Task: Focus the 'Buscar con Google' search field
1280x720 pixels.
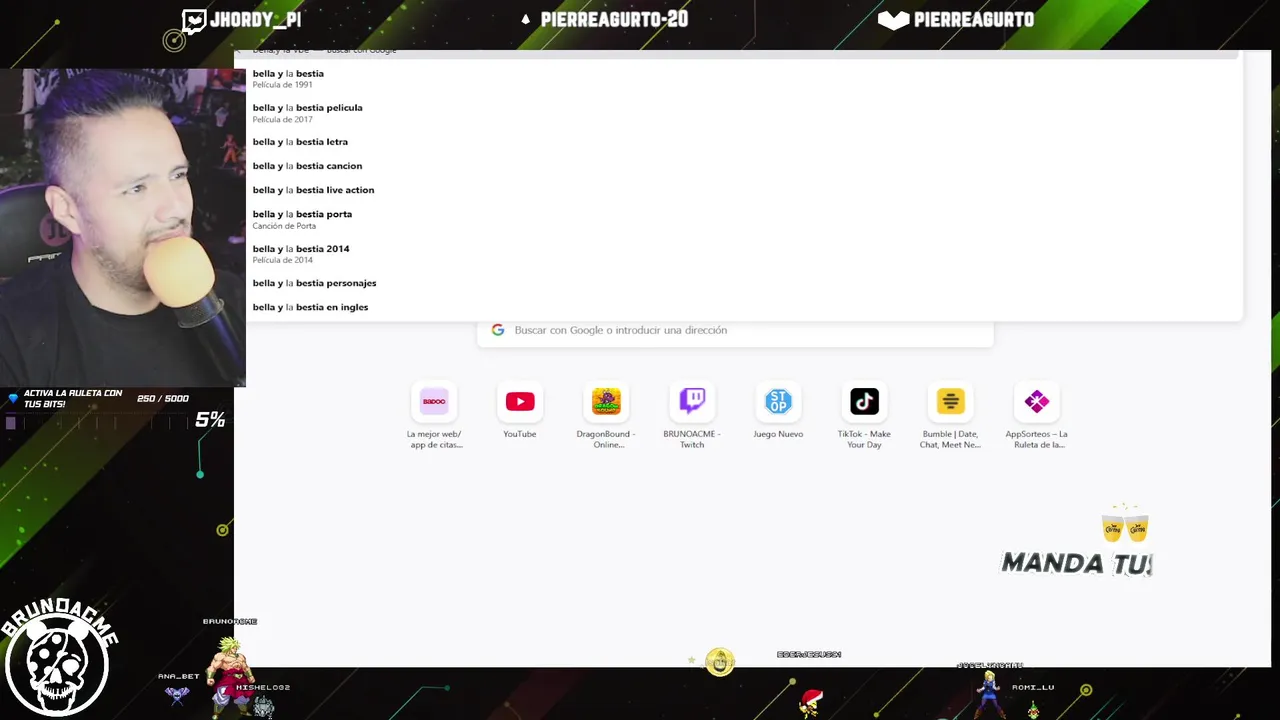Action: (735, 330)
